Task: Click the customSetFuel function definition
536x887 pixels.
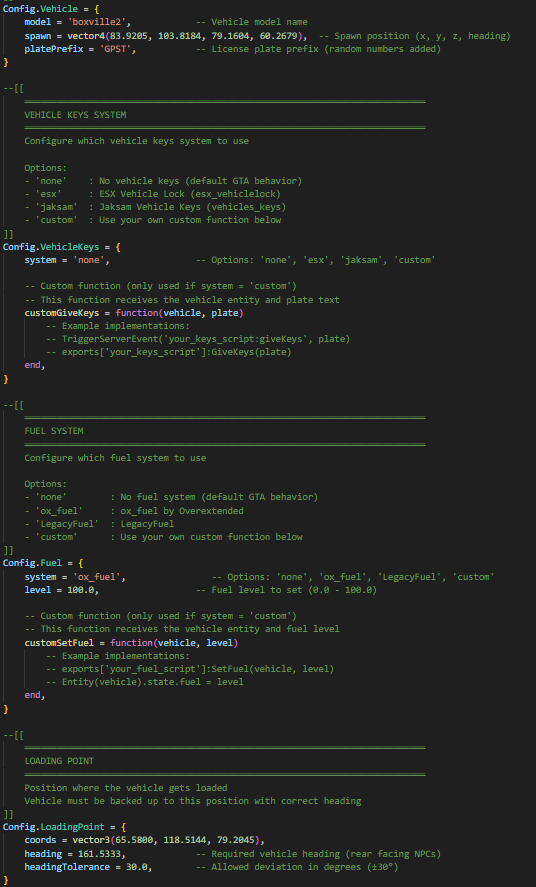Action: (x=131, y=643)
